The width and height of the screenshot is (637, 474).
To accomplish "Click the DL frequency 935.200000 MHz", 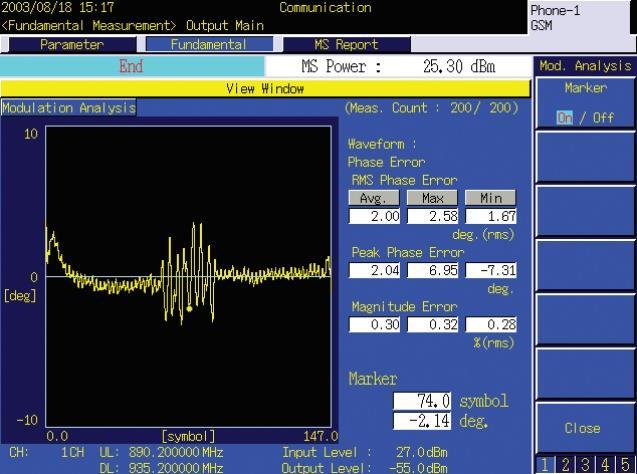I will pos(176,468).
